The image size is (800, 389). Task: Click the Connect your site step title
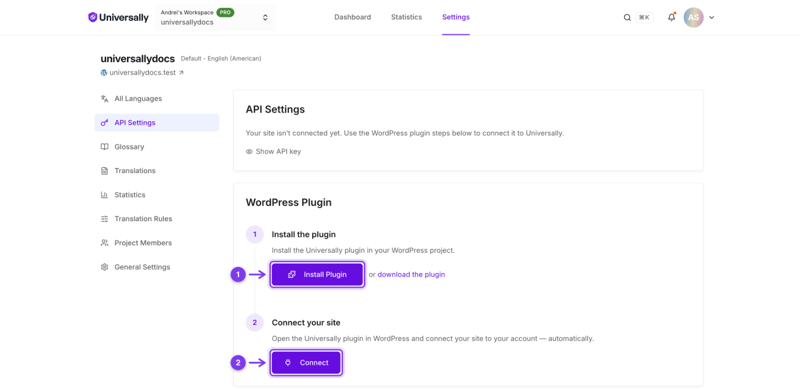pos(306,323)
